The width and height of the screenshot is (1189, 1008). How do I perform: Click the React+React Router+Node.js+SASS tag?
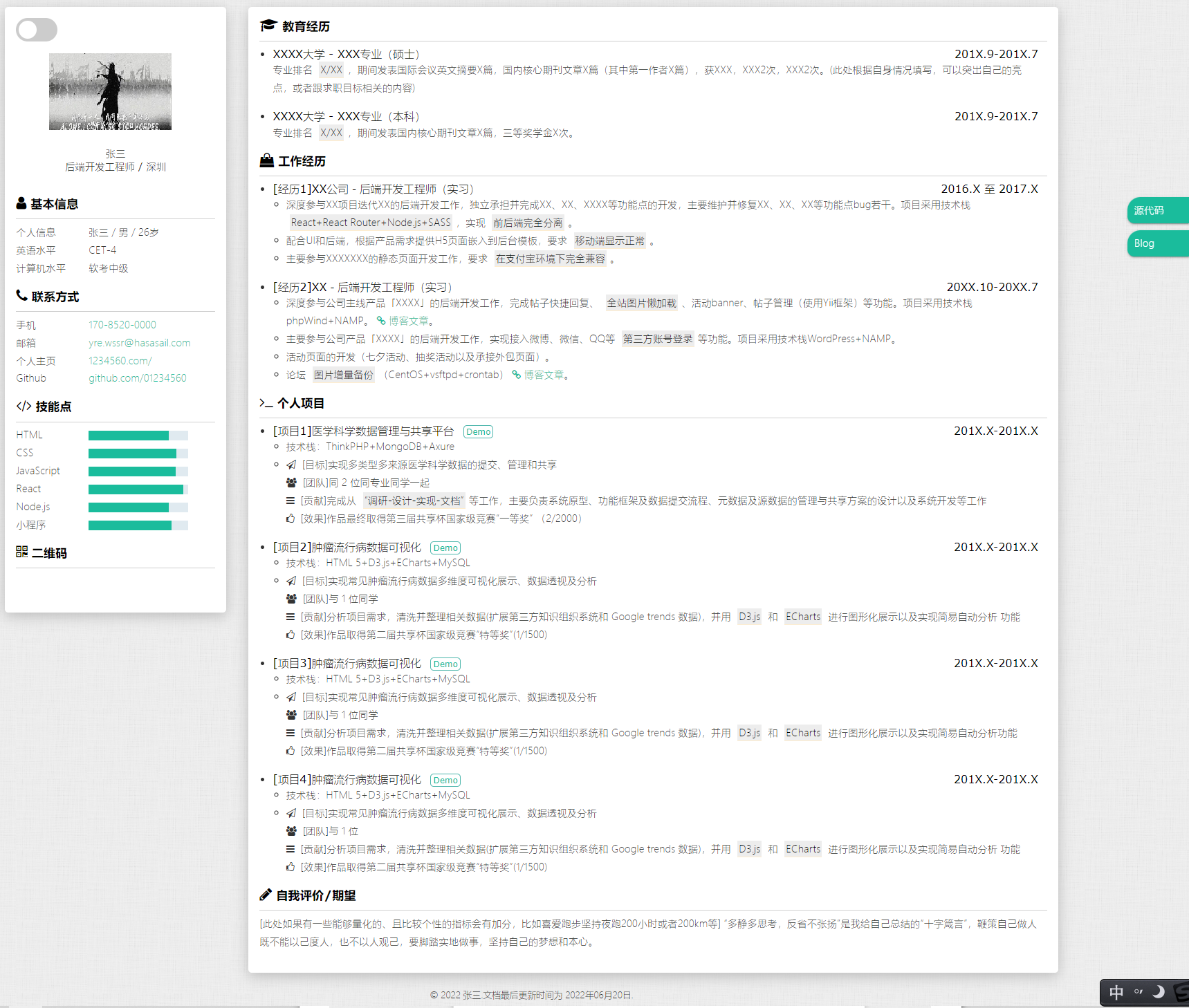point(371,223)
